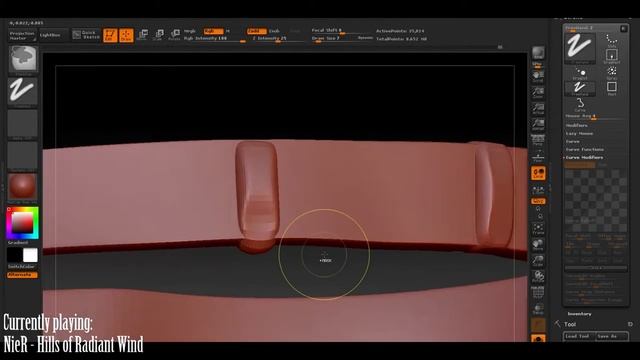The width and height of the screenshot is (640, 360).
Task: Open the red material sphere picker
Action: [x=23, y=187]
